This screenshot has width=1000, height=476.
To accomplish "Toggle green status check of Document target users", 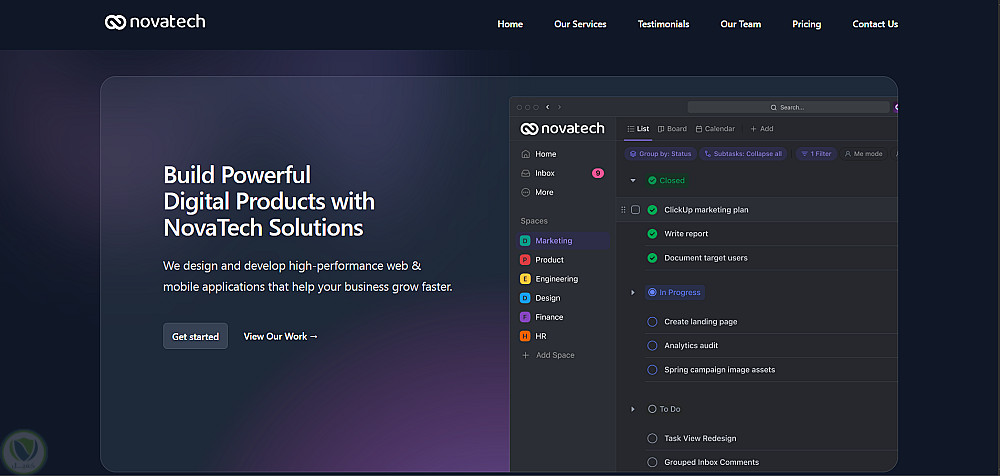I will click(x=652, y=258).
